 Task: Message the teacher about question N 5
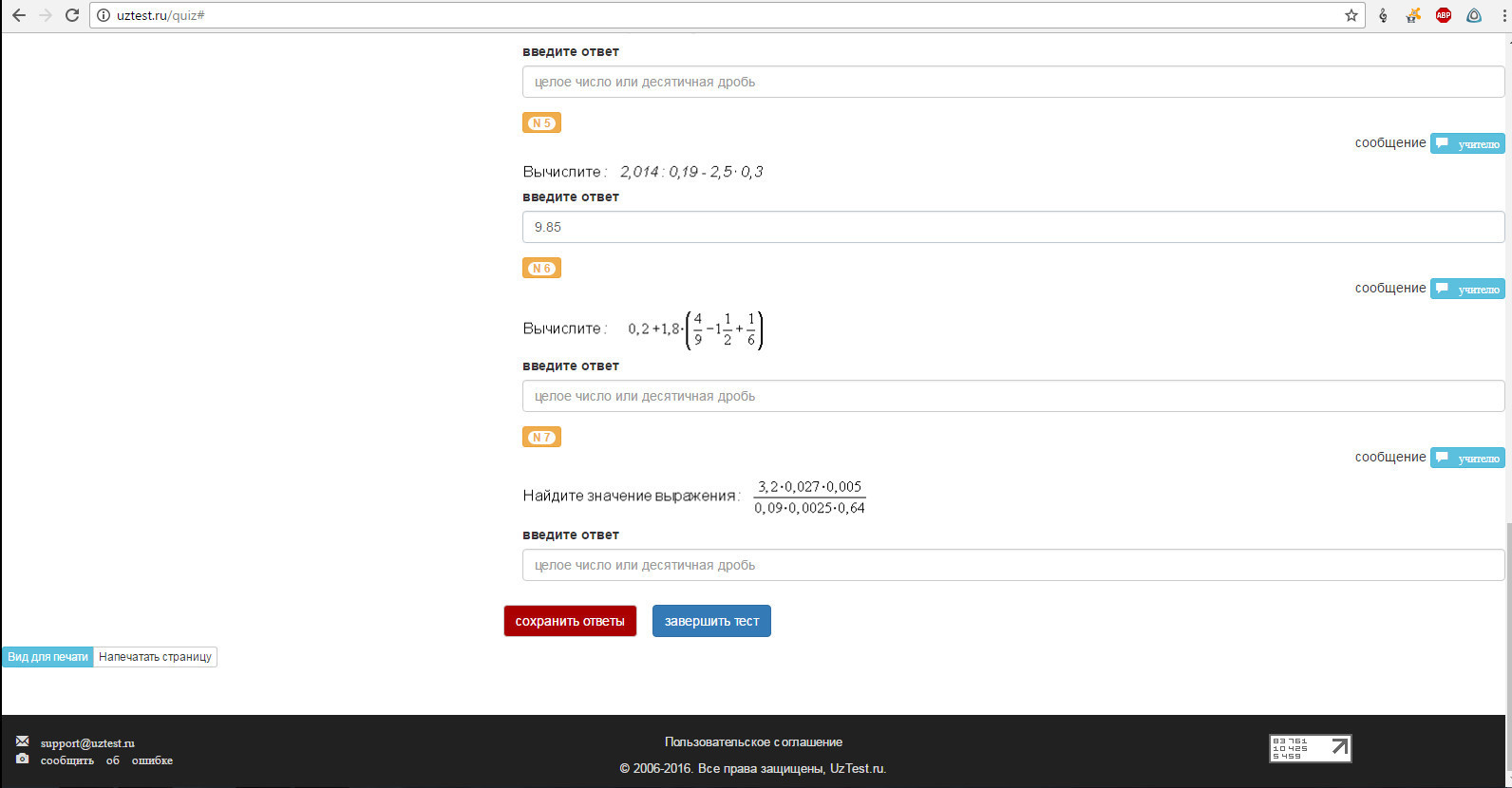1467,143
